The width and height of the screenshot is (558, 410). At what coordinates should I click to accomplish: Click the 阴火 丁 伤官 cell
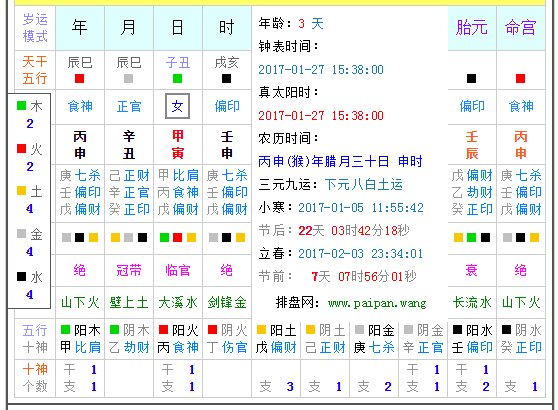point(227,339)
